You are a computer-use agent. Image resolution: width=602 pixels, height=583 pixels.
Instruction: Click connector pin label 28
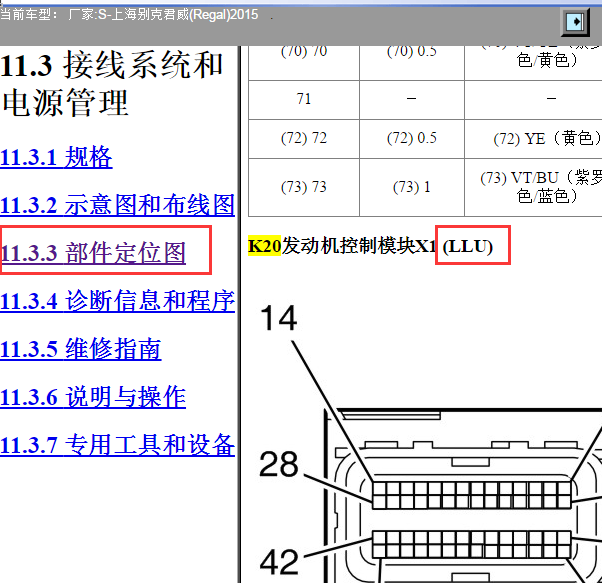pos(279,464)
